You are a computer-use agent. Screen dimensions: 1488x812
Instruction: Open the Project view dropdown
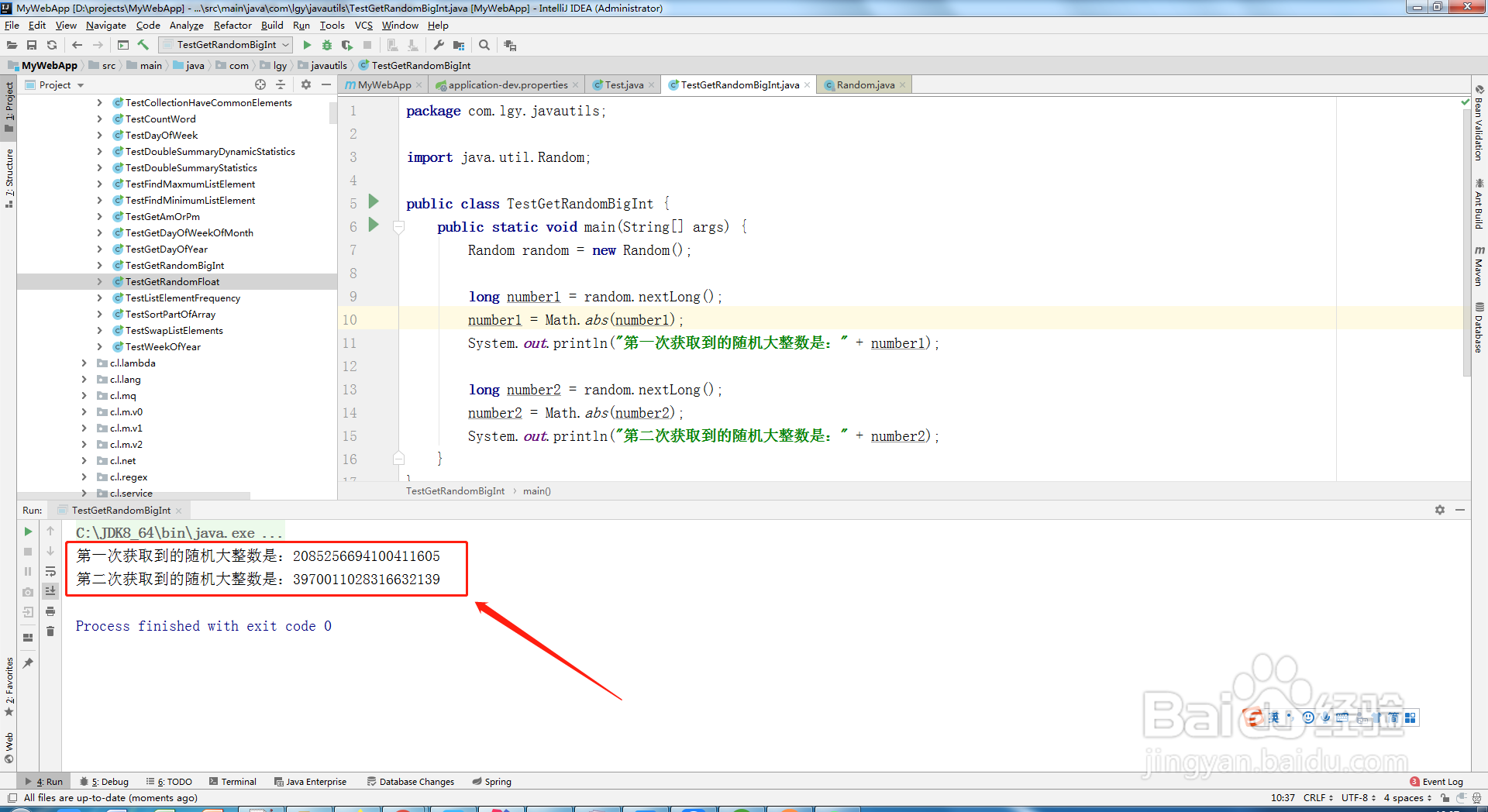coord(54,85)
